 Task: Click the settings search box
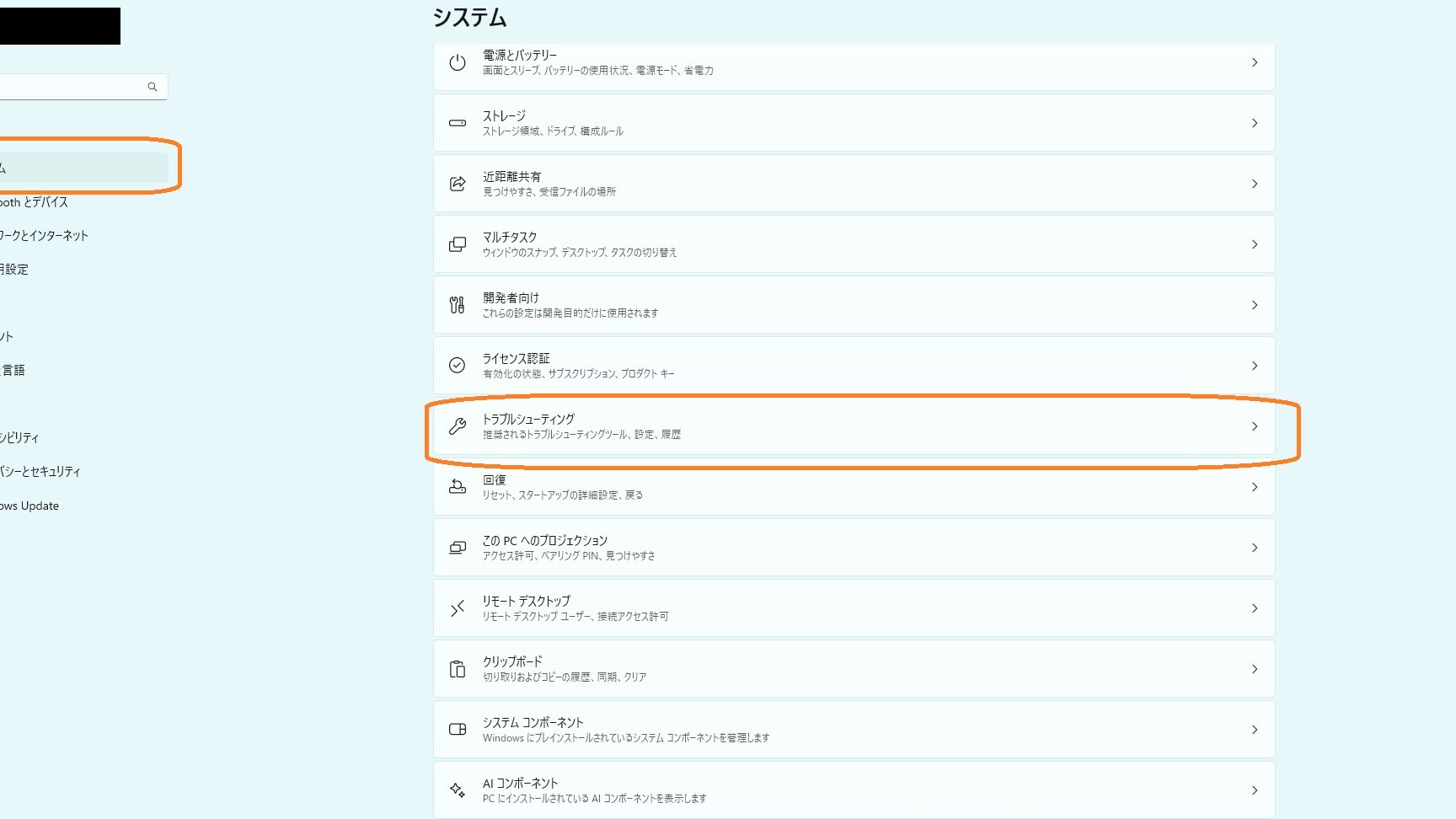[83, 87]
